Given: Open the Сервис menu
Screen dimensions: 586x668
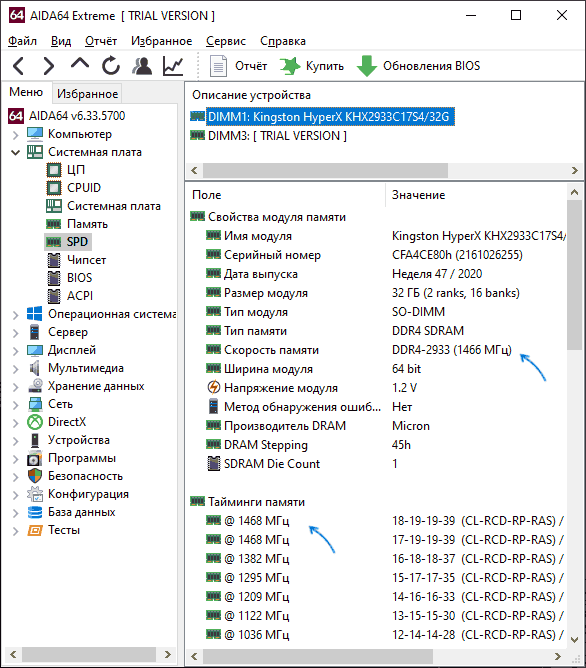Looking at the screenshot, I should tap(226, 41).
